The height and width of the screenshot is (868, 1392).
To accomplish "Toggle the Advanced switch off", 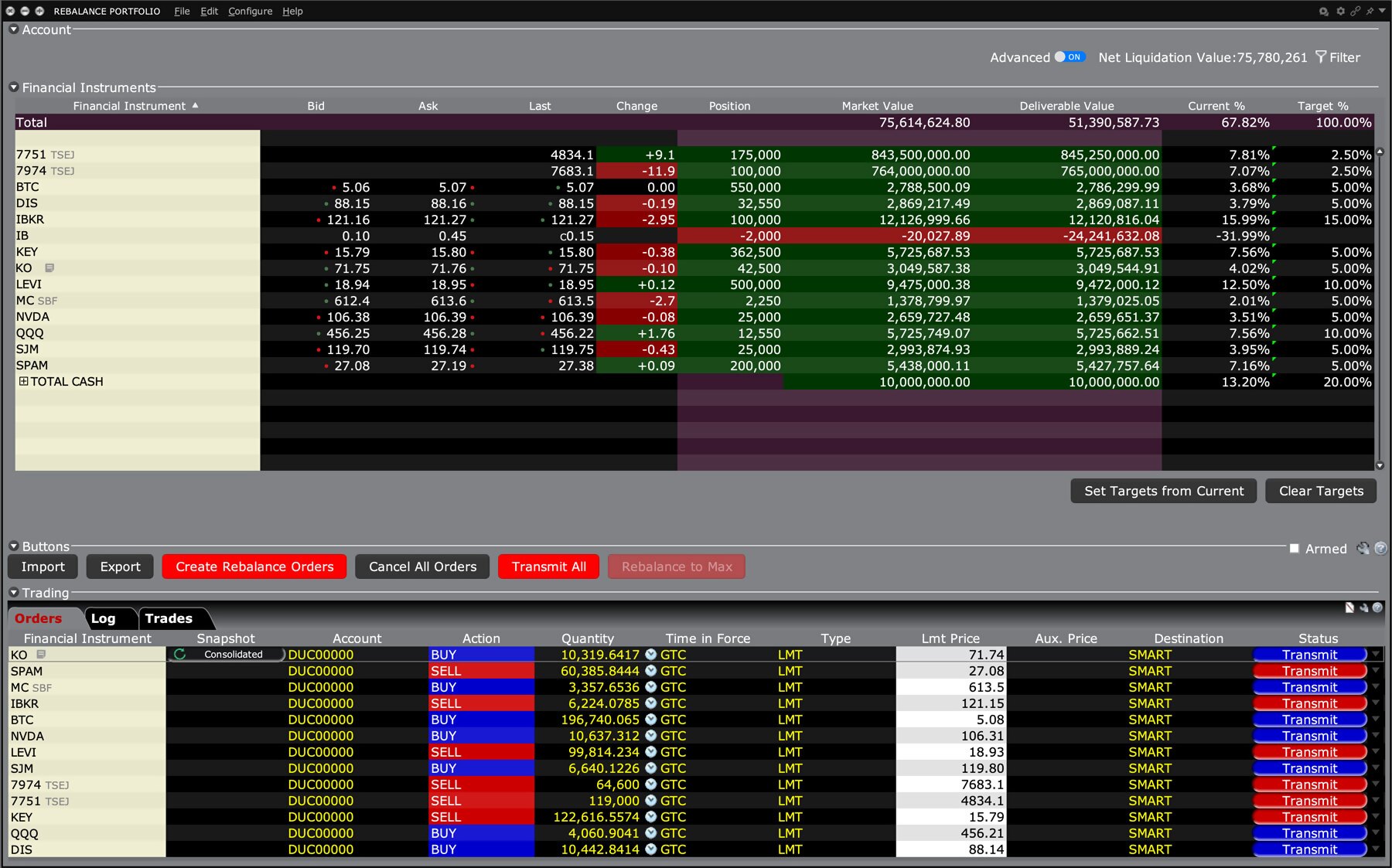I will (1072, 57).
